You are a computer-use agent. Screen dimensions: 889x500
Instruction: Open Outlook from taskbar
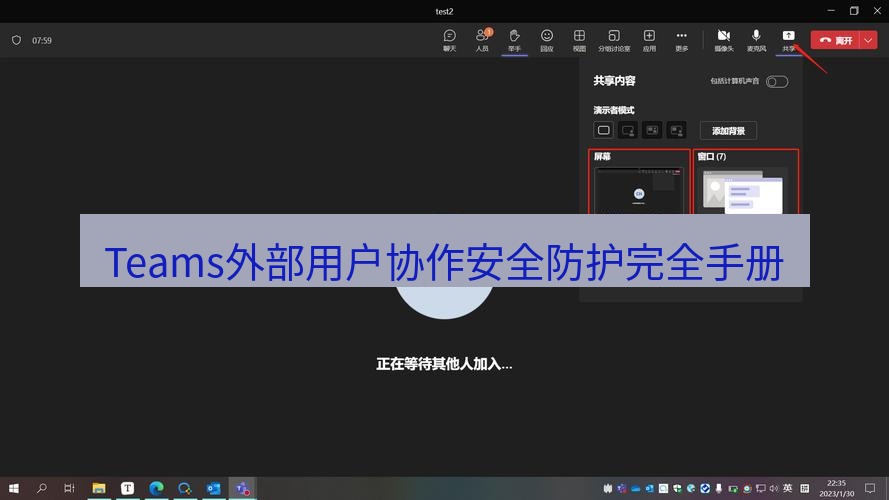214,488
